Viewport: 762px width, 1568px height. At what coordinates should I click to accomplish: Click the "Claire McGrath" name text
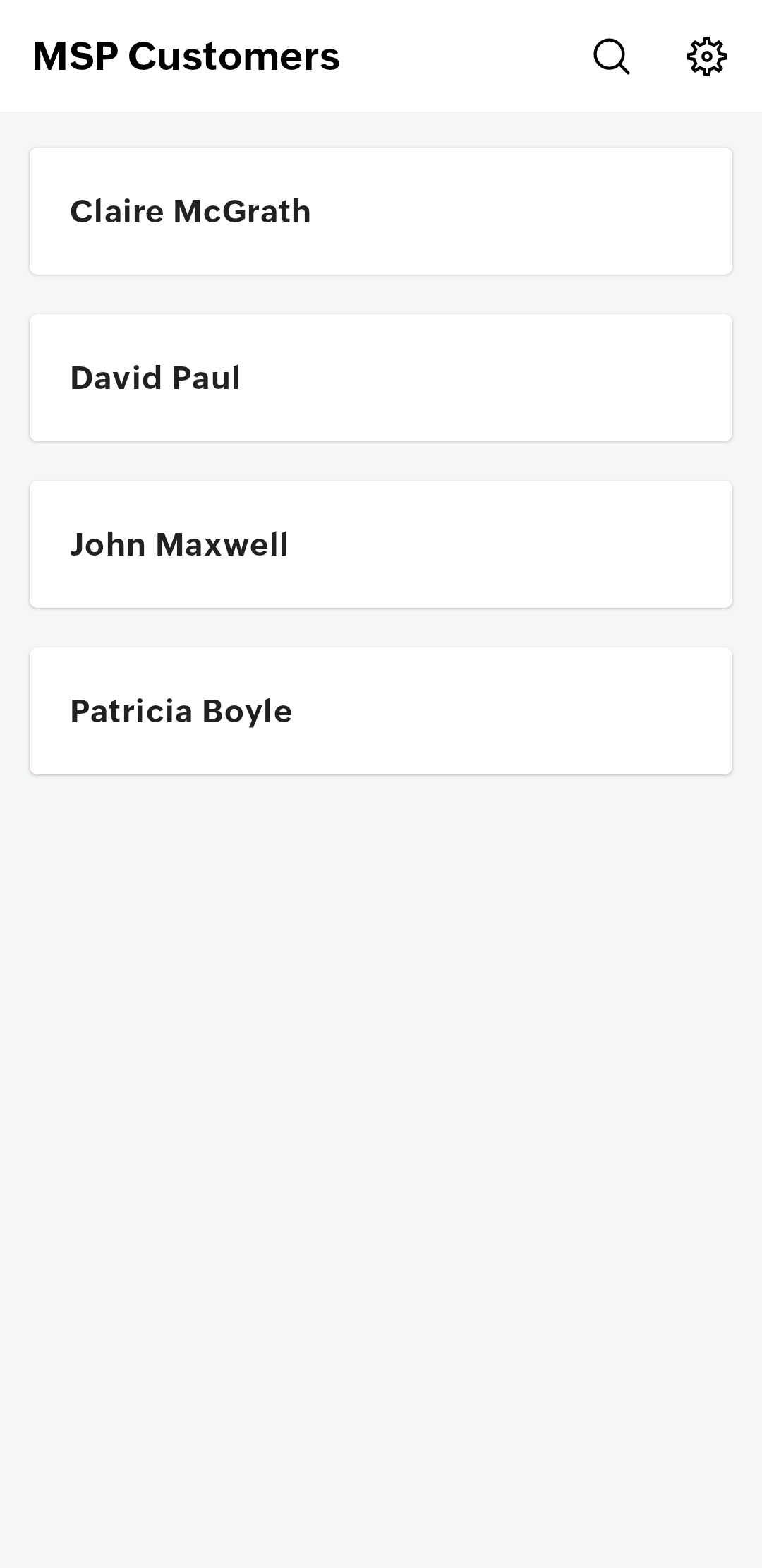tap(190, 212)
